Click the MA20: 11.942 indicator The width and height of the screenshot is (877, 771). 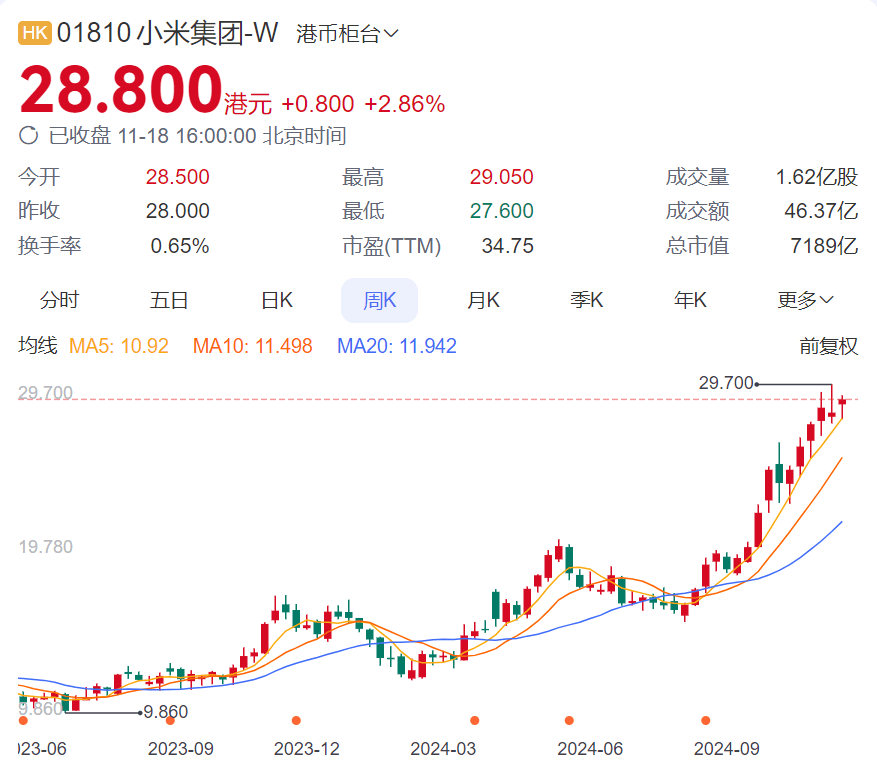click(x=397, y=346)
